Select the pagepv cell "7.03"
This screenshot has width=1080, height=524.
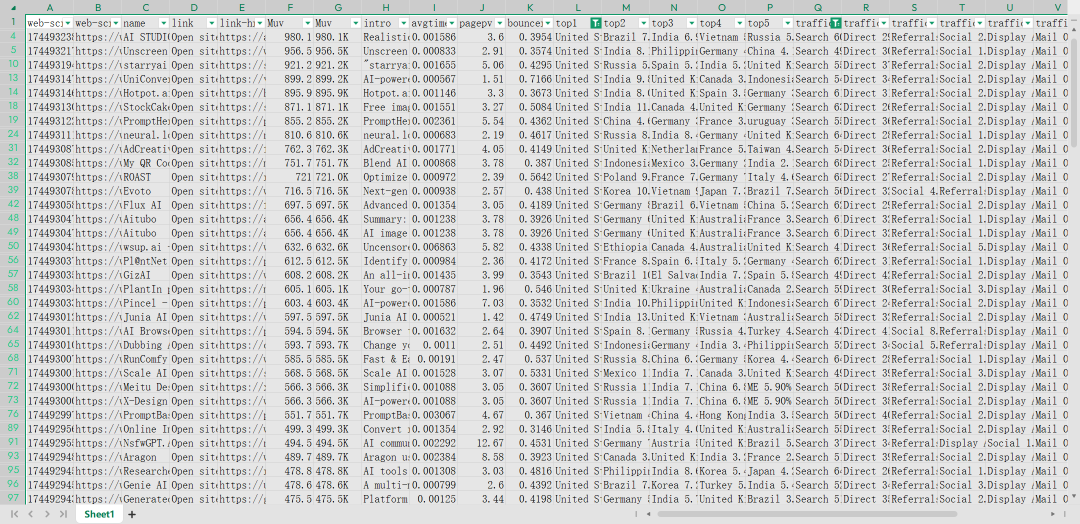[x=481, y=303]
